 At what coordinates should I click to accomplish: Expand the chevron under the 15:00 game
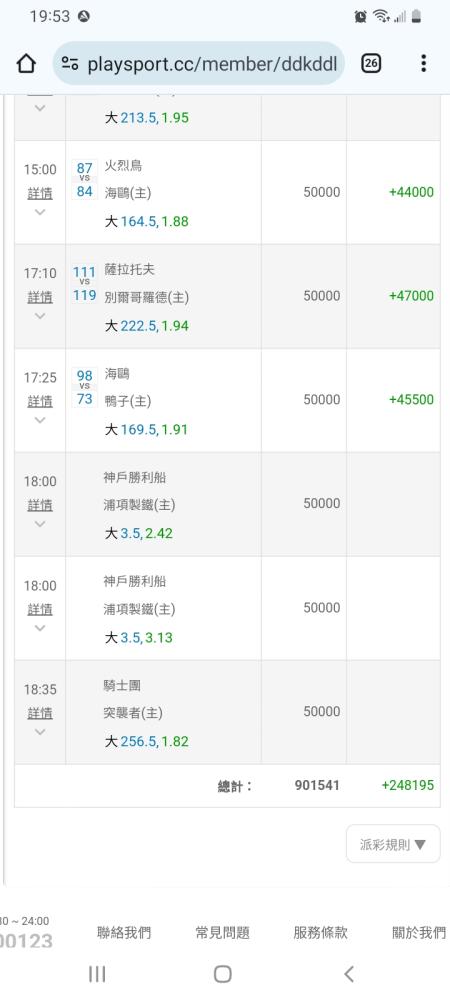40,212
